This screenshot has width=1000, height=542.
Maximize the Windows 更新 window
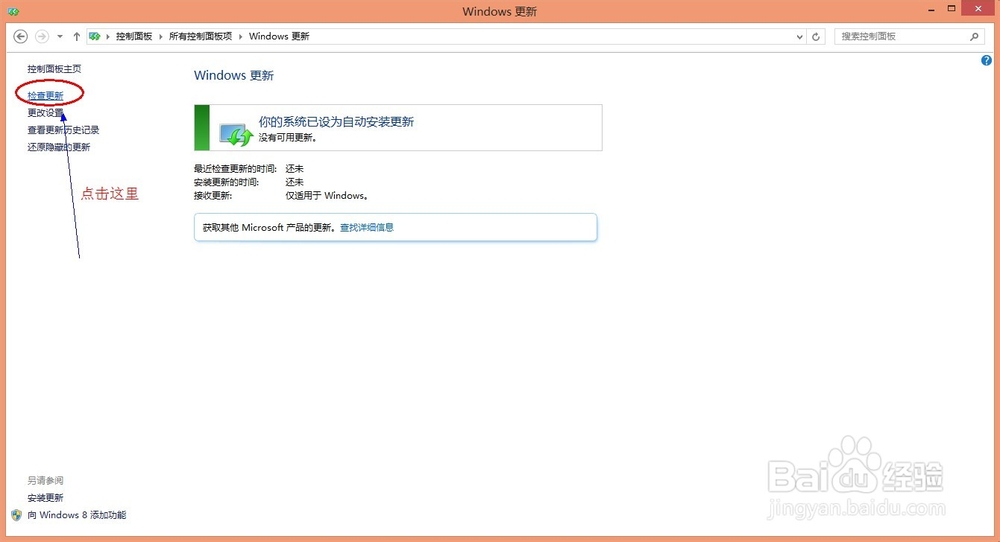tap(951, 9)
